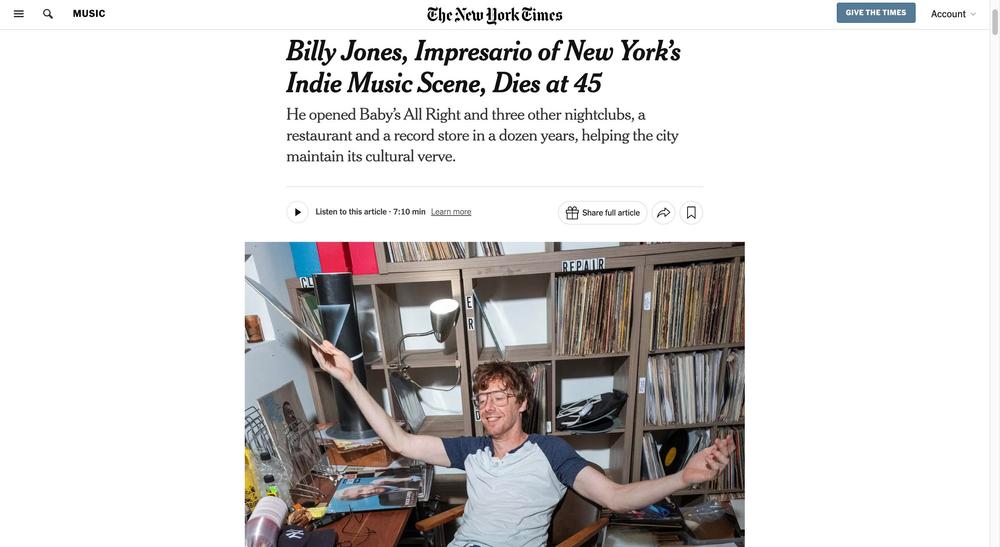Open the Learn more link

pyautogui.click(x=451, y=212)
